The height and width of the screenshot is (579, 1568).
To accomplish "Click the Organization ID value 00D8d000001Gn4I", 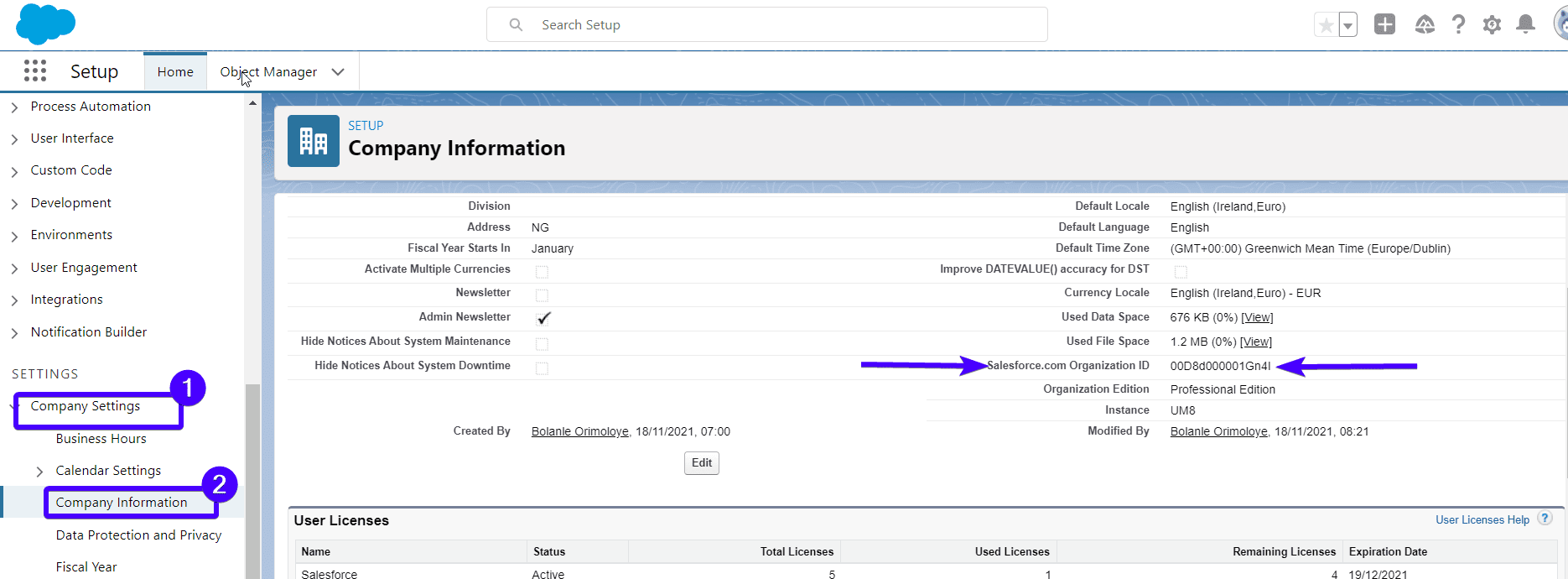I will tap(1221, 366).
